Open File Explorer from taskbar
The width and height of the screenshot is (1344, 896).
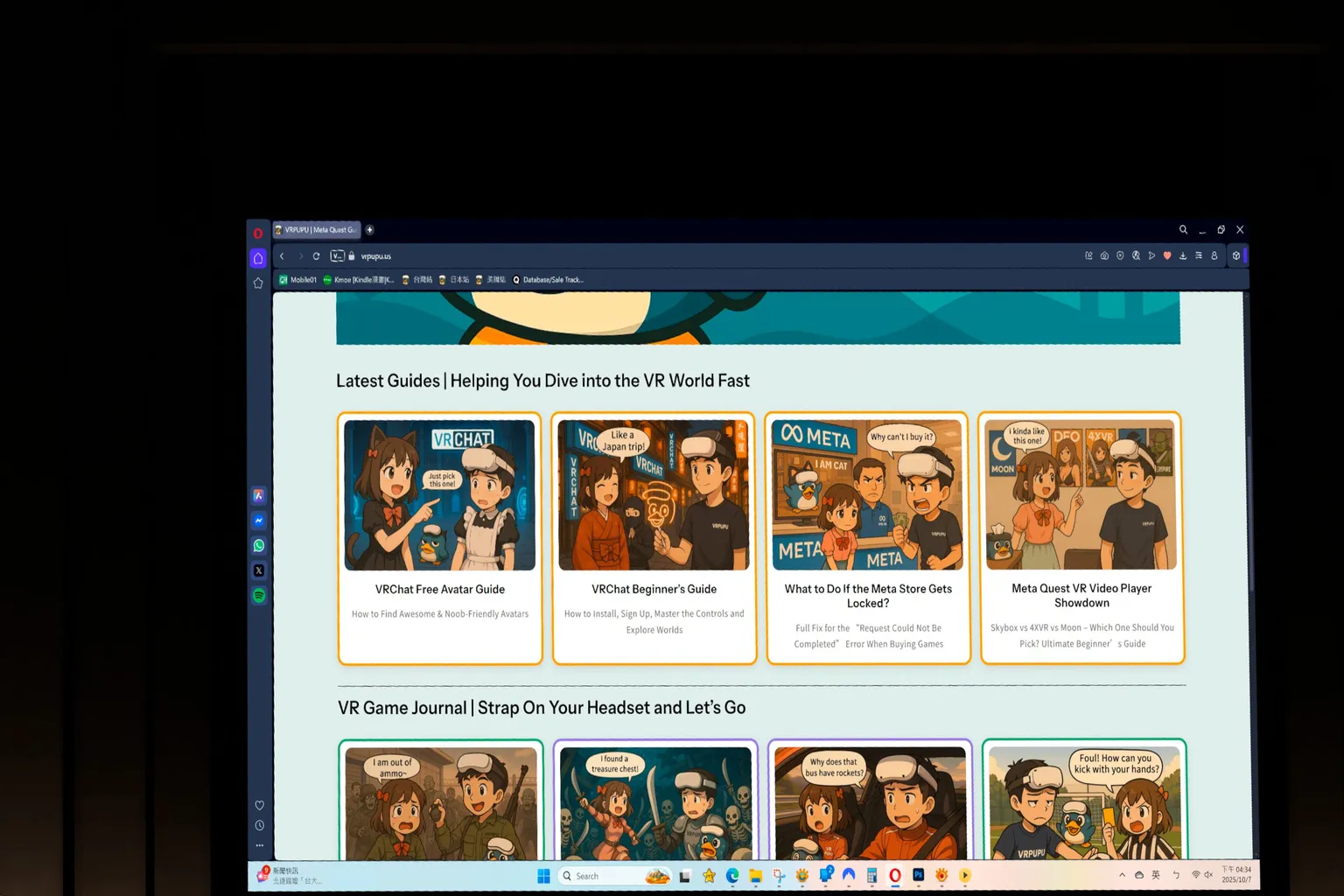(755, 876)
